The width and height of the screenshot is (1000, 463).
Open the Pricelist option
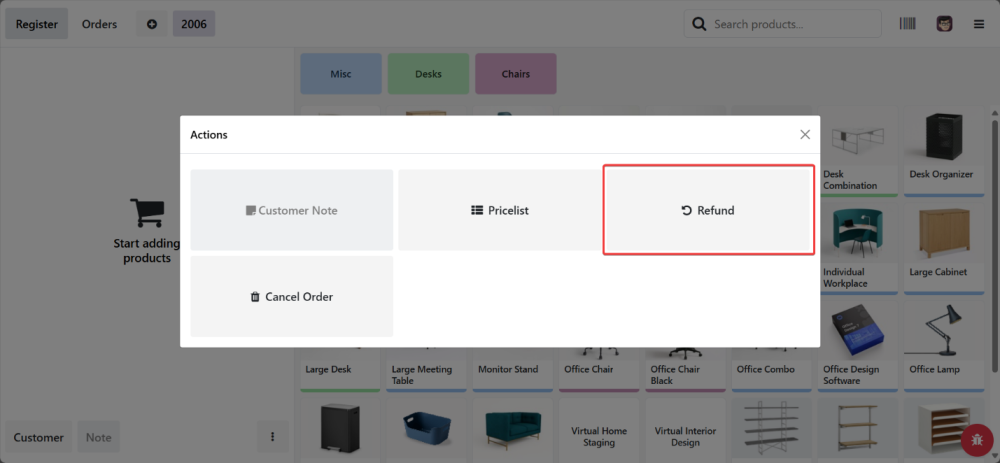tap(499, 210)
